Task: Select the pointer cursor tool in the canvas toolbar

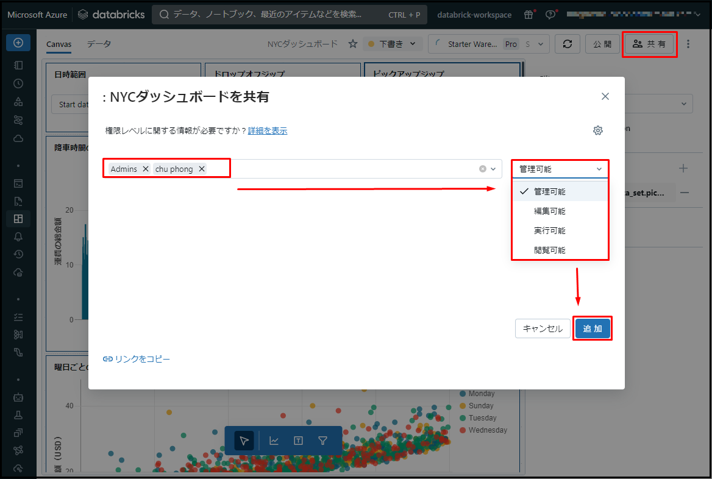Action: coord(244,441)
